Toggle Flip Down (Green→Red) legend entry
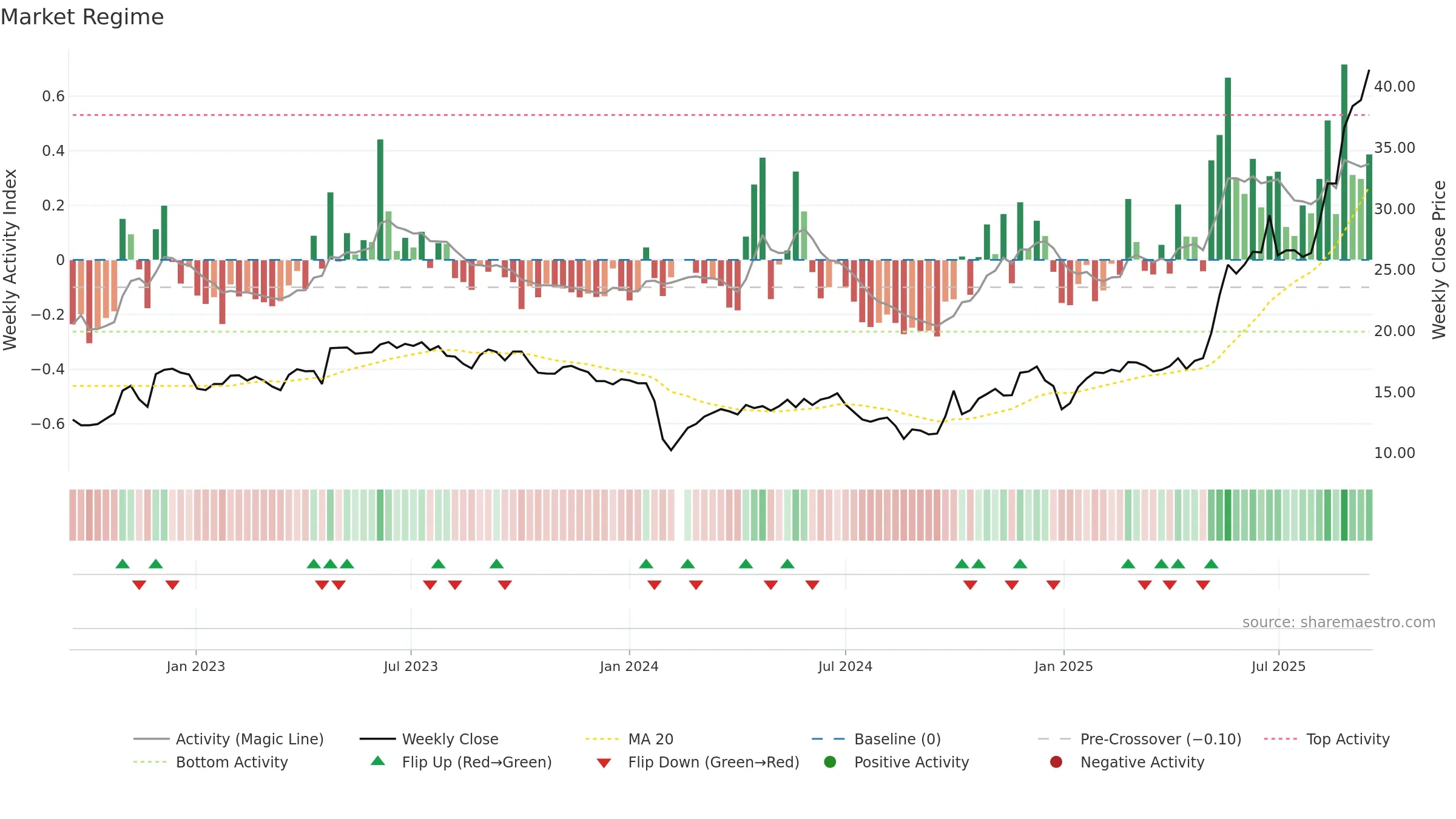Screen dimensions: 1456x819 pyautogui.click(x=698, y=762)
